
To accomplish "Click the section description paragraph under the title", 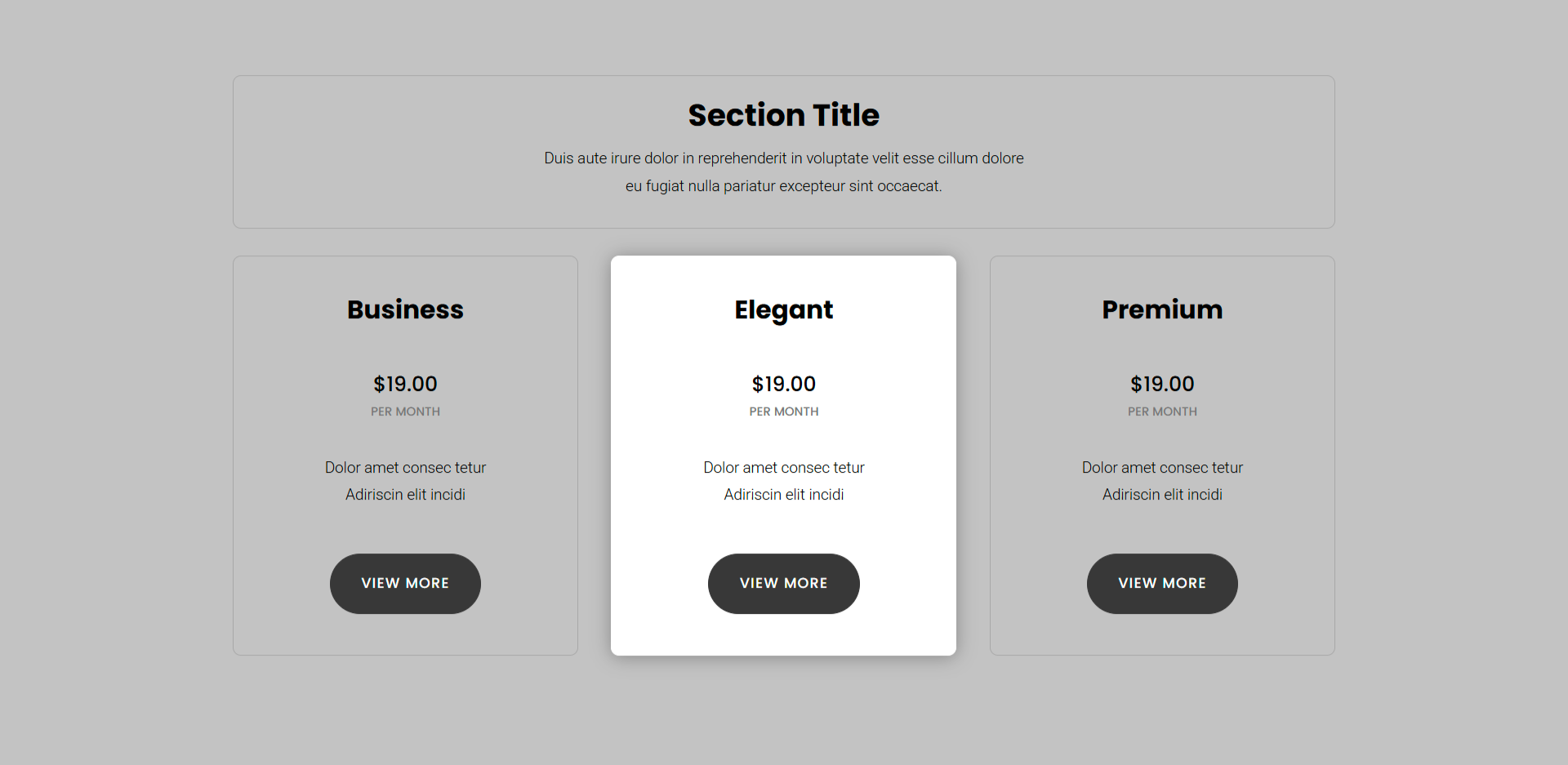I will [783, 171].
